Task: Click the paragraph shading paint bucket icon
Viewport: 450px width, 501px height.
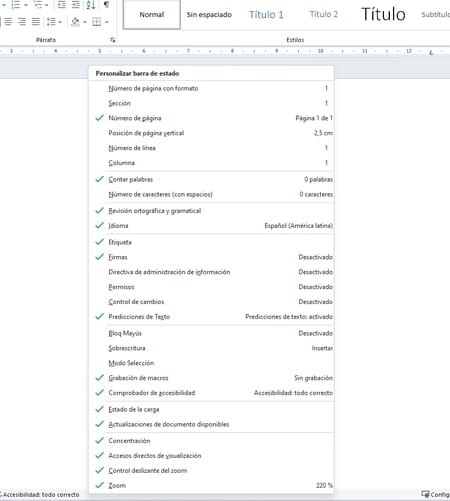Action: (x=75, y=22)
